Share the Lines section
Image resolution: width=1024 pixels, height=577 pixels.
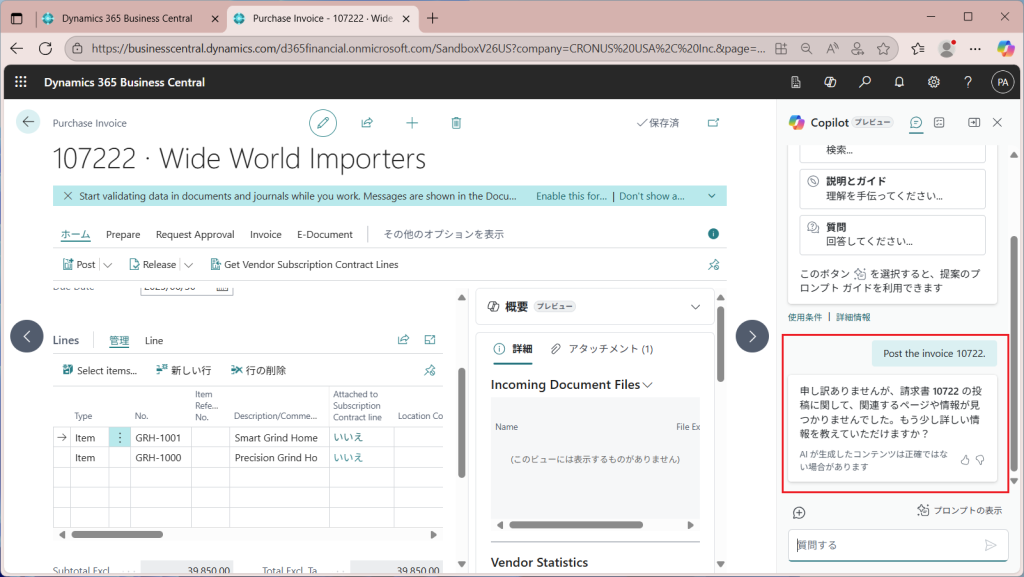pyautogui.click(x=404, y=339)
